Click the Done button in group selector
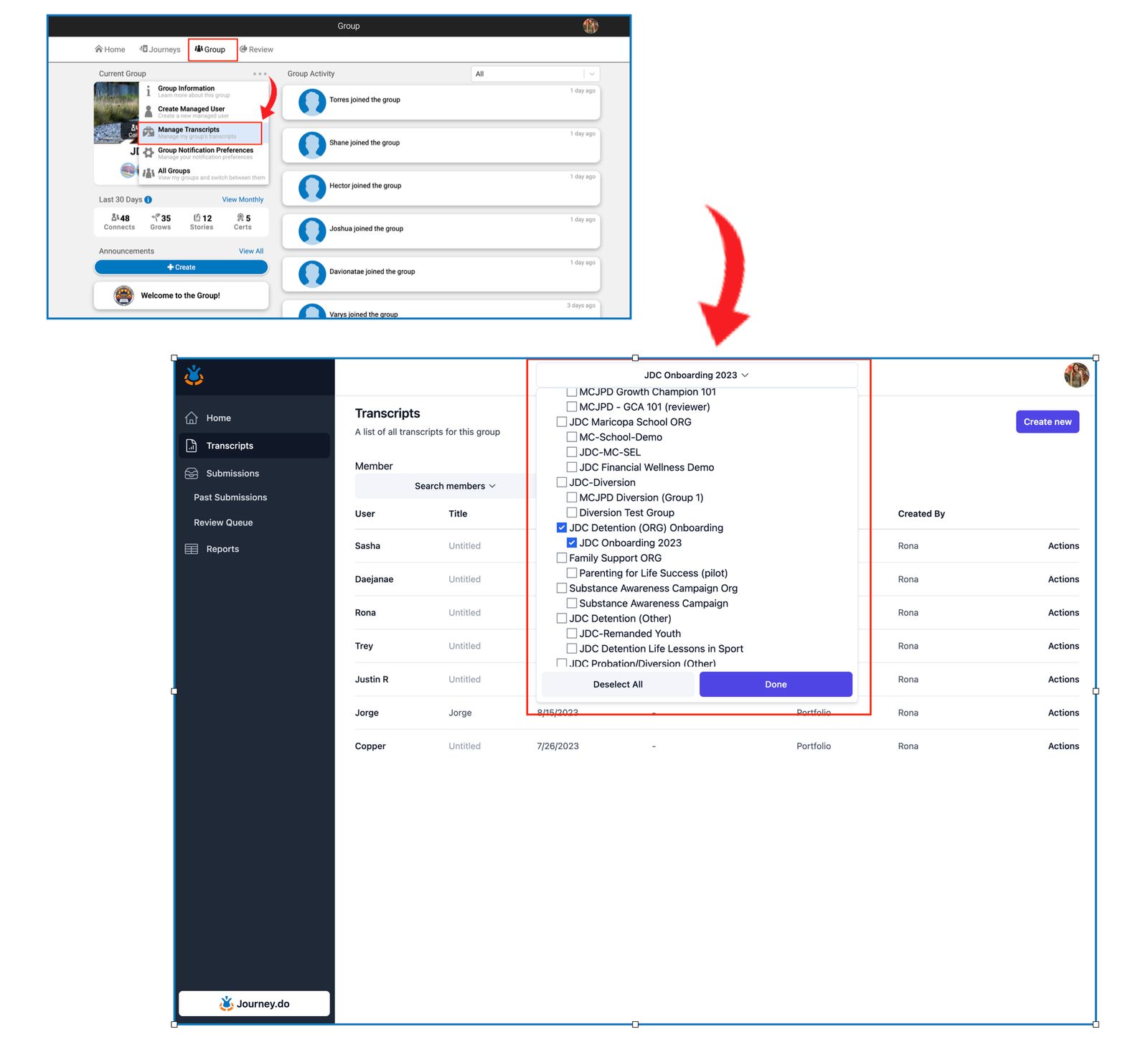The height and width of the screenshot is (1042, 1148). point(776,685)
